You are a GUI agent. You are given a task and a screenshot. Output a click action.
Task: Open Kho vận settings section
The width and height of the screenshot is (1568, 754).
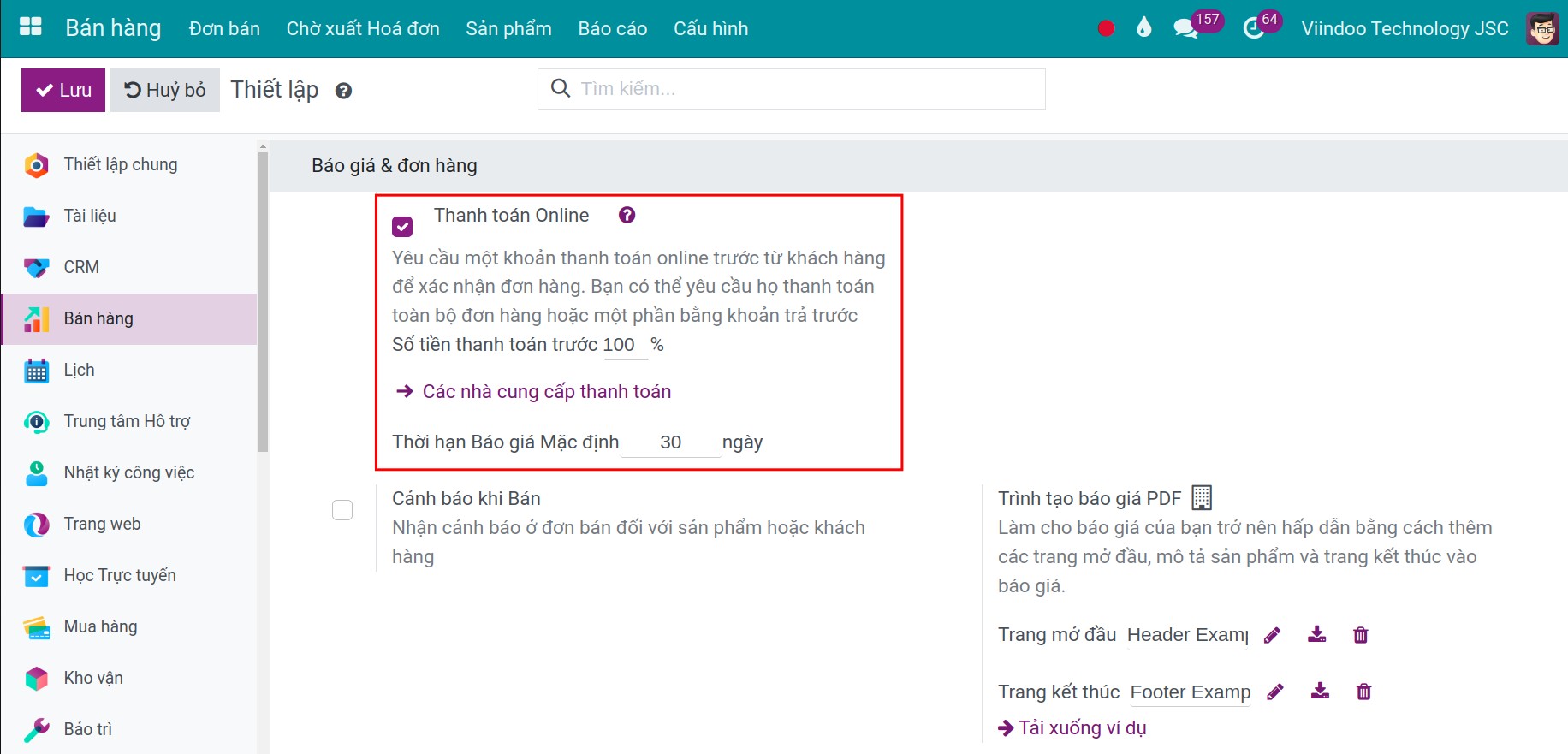point(129,678)
